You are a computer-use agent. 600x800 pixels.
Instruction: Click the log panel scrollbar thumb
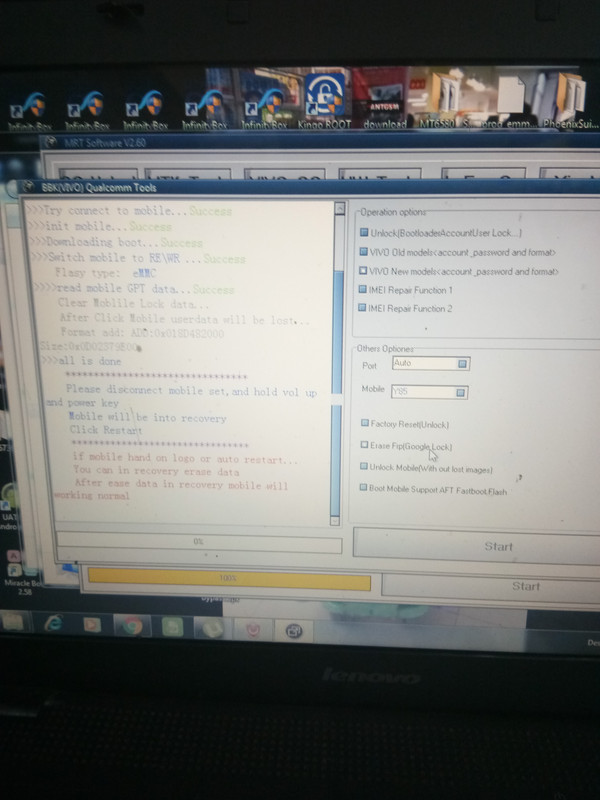[x=337, y=332]
